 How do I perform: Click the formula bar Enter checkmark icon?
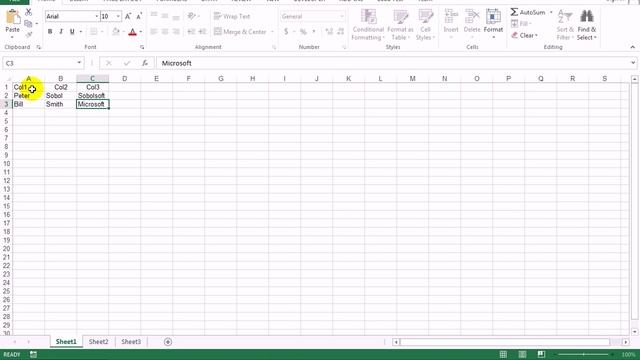[x=127, y=63]
